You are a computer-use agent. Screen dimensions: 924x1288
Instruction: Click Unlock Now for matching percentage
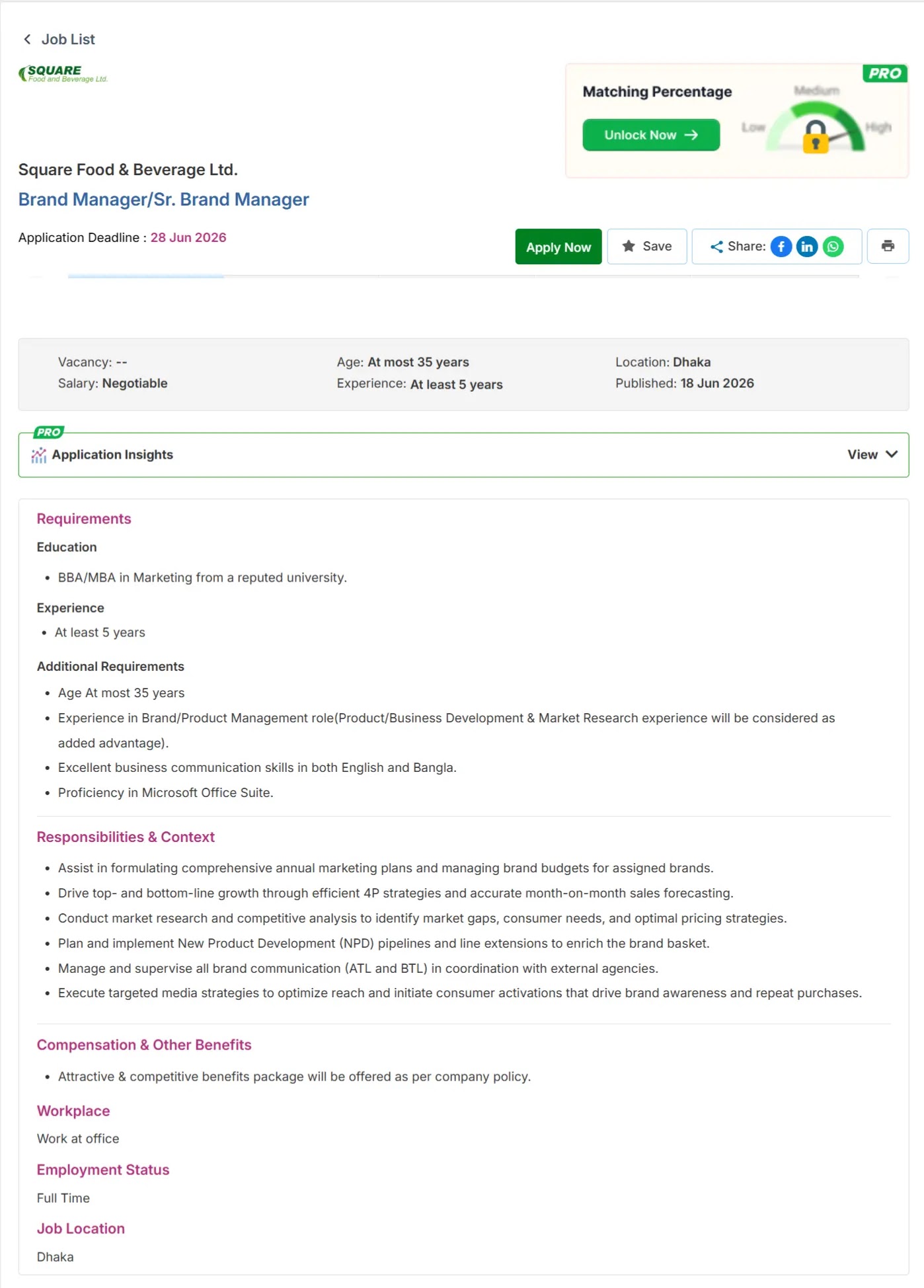point(651,135)
